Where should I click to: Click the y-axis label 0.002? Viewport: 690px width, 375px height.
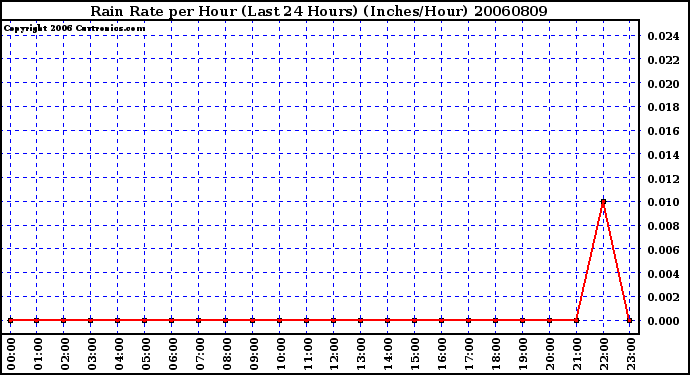pyautogui.click(x=663, y=297)
